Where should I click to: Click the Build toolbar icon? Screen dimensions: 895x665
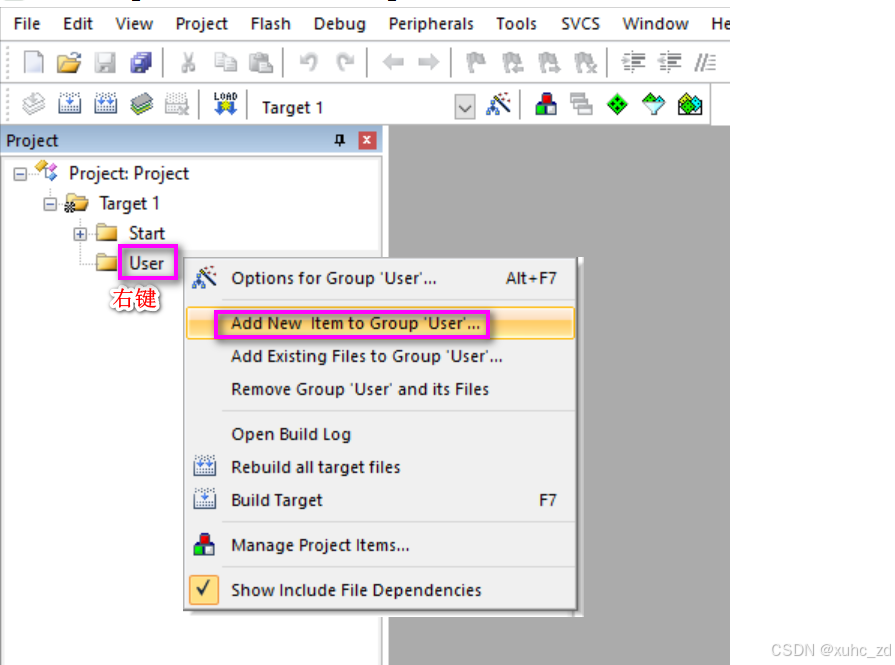70,104
